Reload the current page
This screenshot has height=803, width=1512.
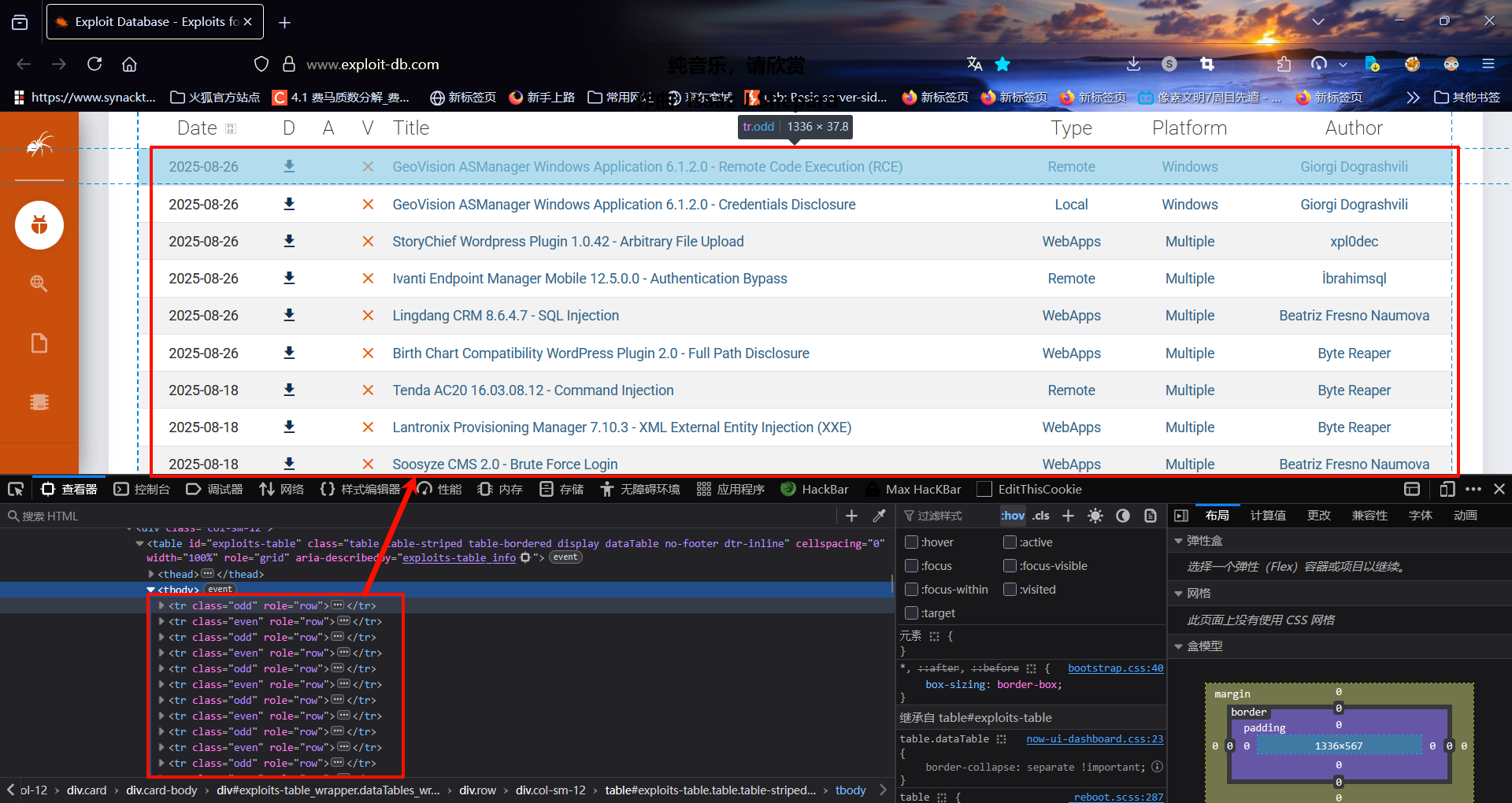(94, 64)
